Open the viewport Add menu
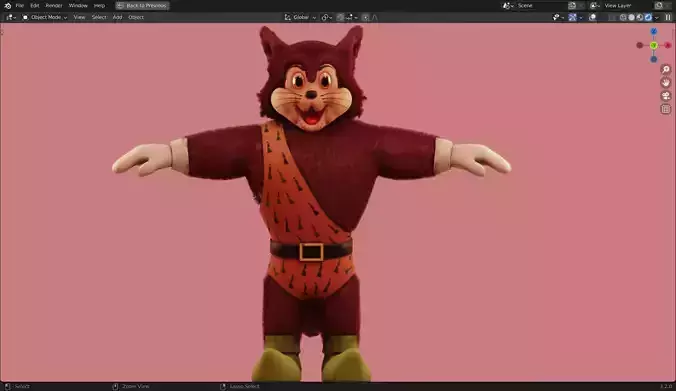676x391 pixels. (117, 17)
